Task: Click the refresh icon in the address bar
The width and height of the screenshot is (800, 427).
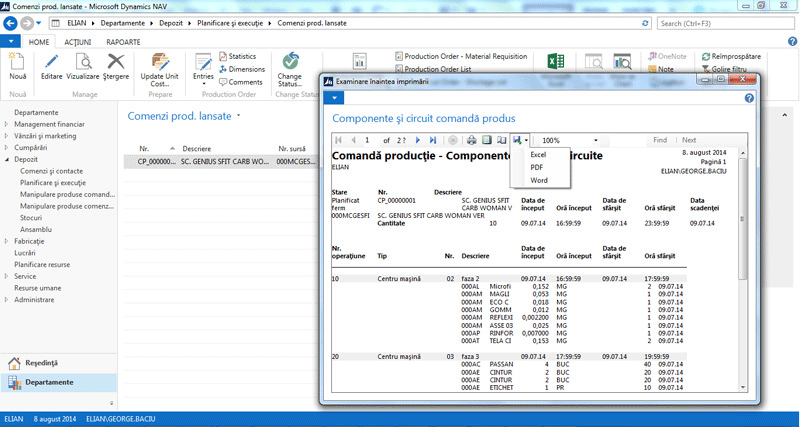Action: pos(645,23)
